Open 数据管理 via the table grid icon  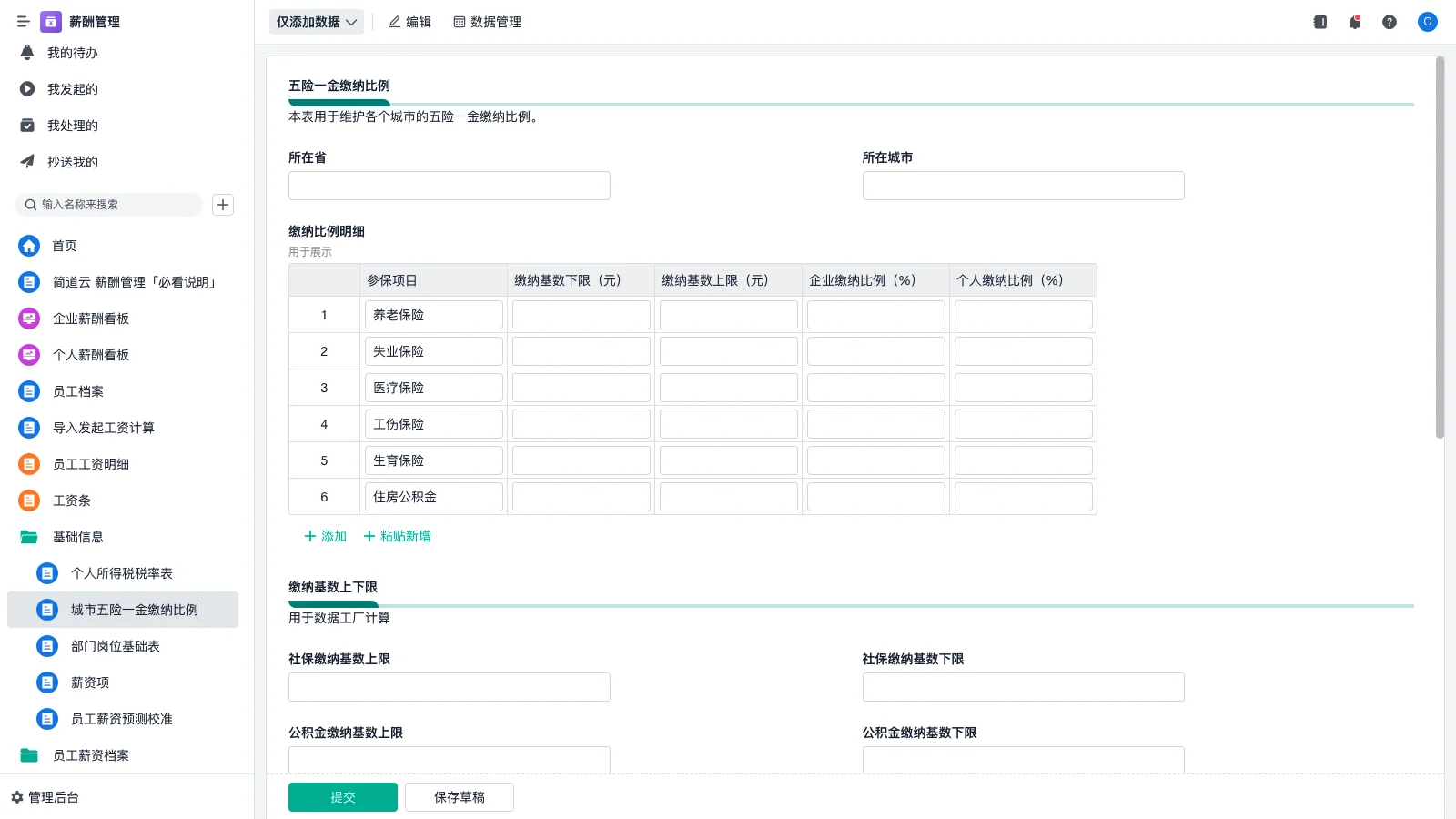[x=487, y=22]
